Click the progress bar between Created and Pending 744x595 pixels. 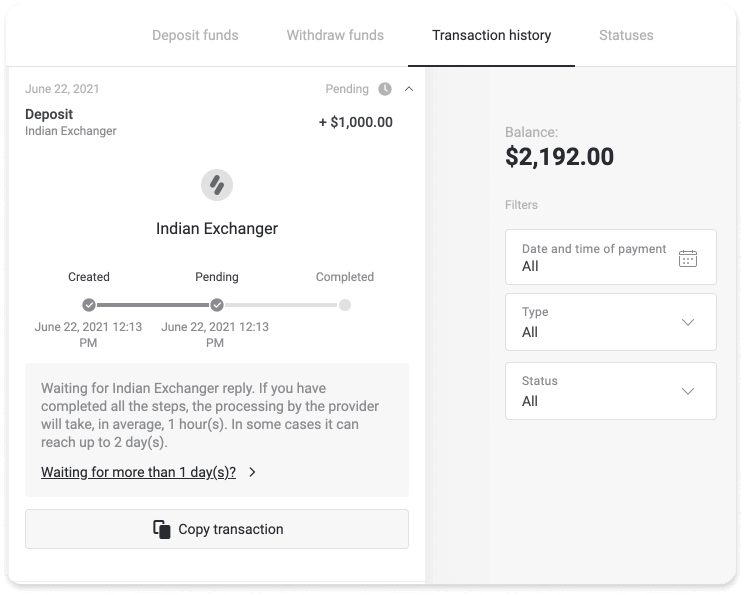pyautogui.click(x=153, y=305)
